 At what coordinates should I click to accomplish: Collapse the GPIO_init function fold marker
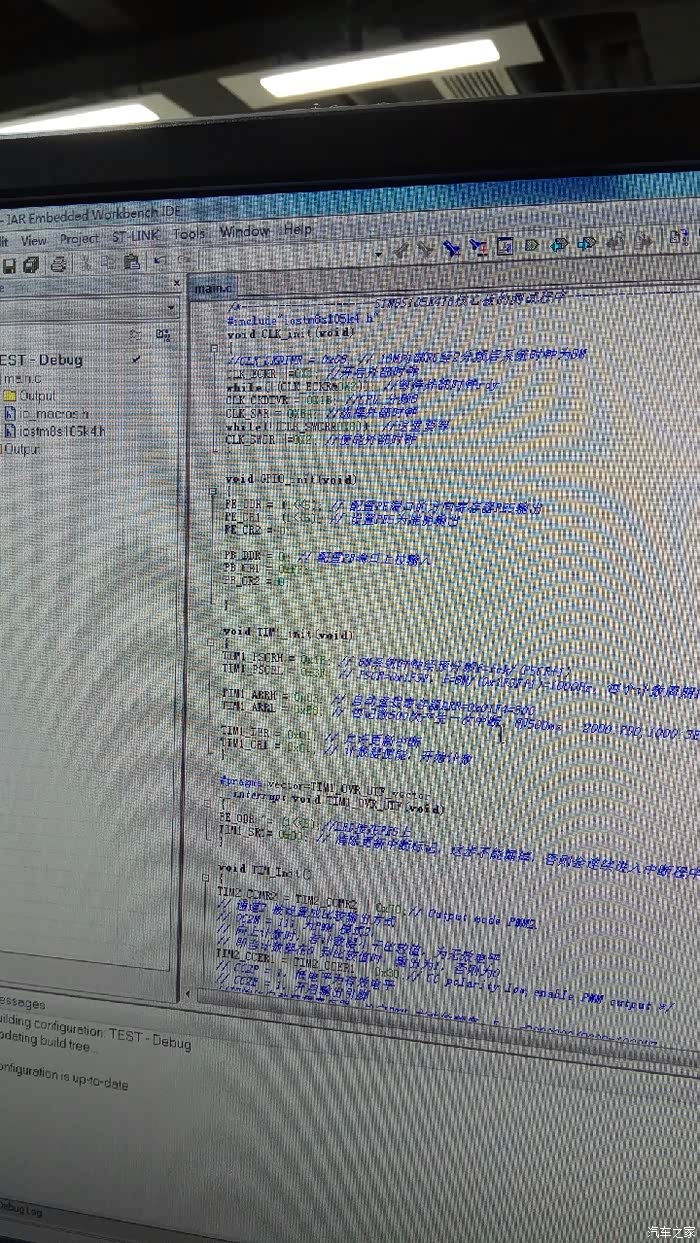click(x=213, y=491)
